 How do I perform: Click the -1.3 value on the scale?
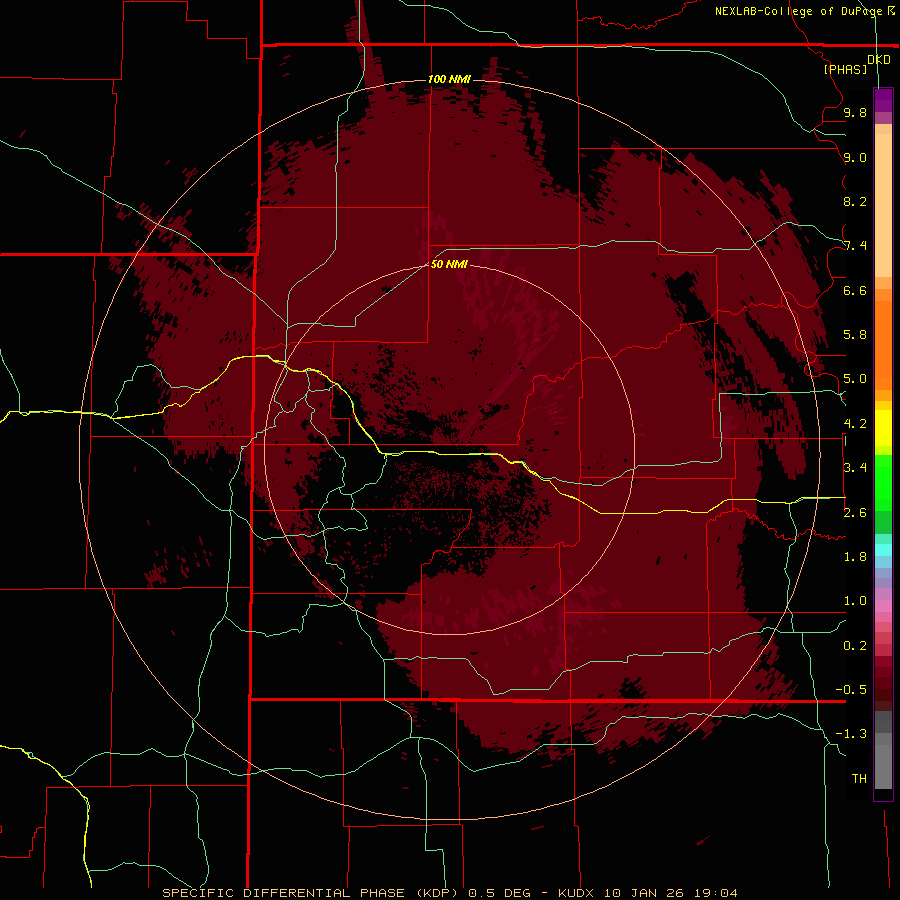pyautogui.click(x=851, y=734)
